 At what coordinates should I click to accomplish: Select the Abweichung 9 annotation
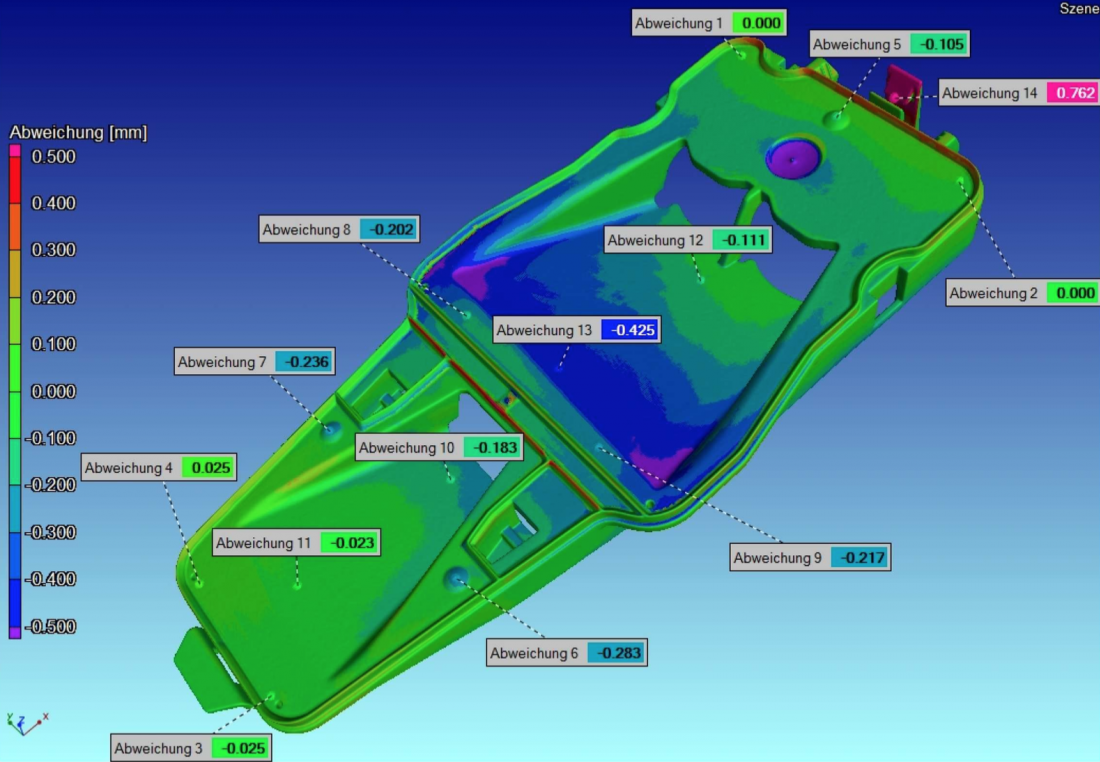pos(809,558)
